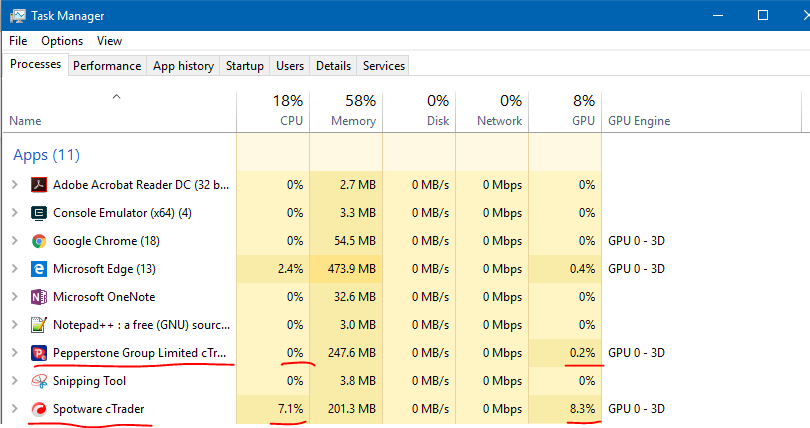Click the 0.4% GPU value

point(582,268)
